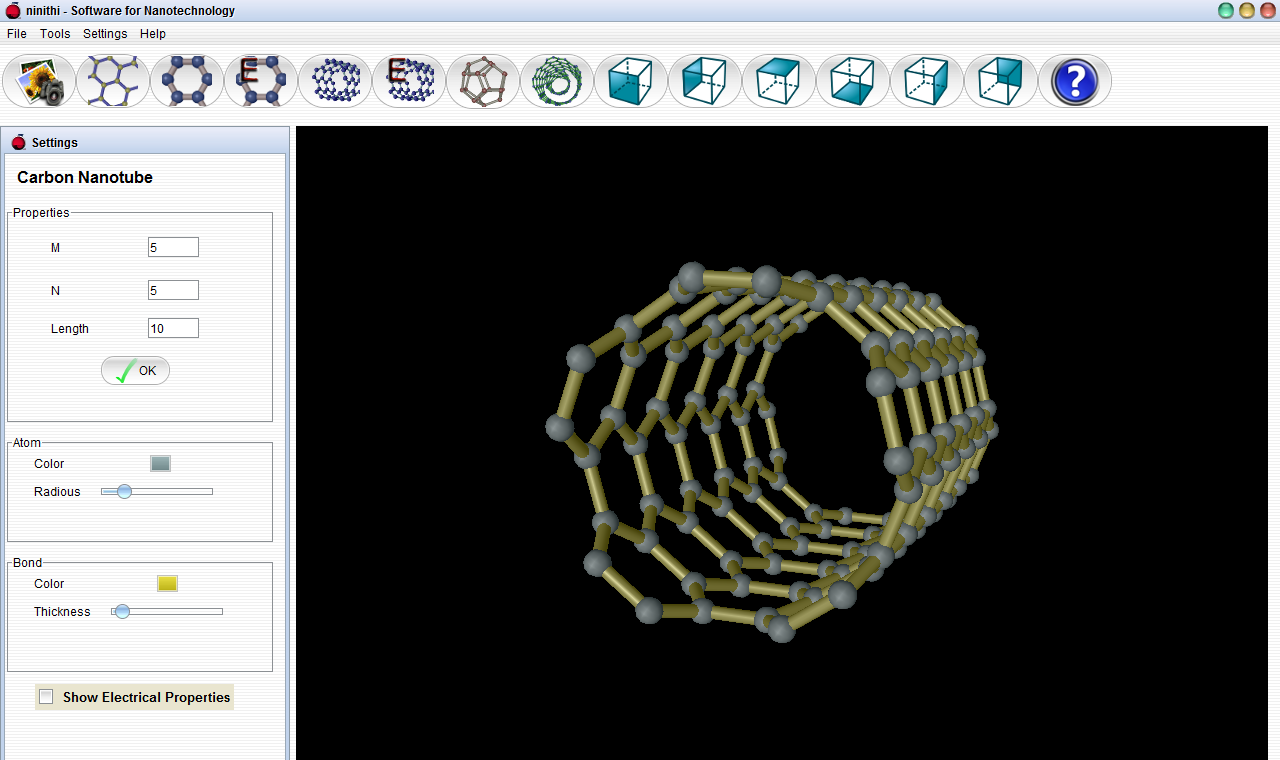Click the first teal cube view icon

click(x=631, y=81)
